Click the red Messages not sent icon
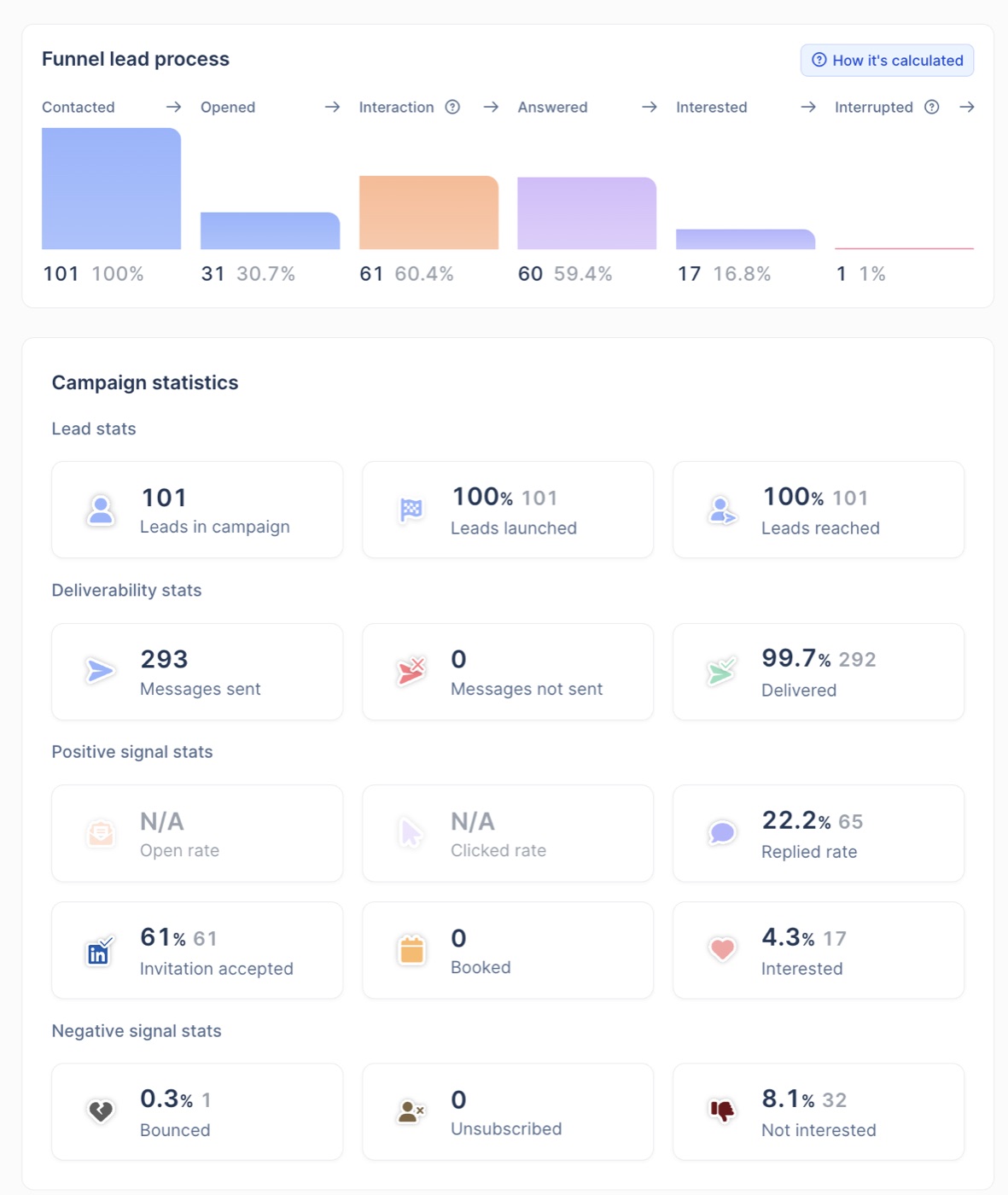1008x1195 pixels. [x=411, y=672]
